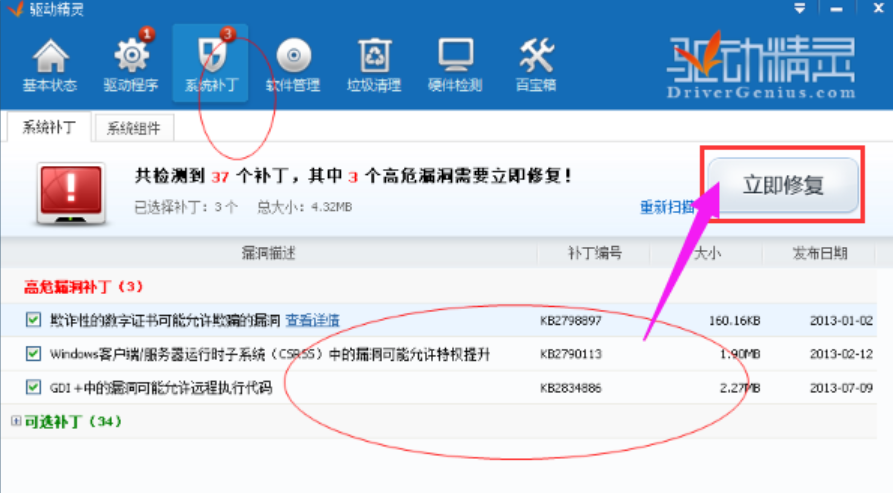Switch to the 系统组件 tab

pyautogui.click(x=134, y=128)
